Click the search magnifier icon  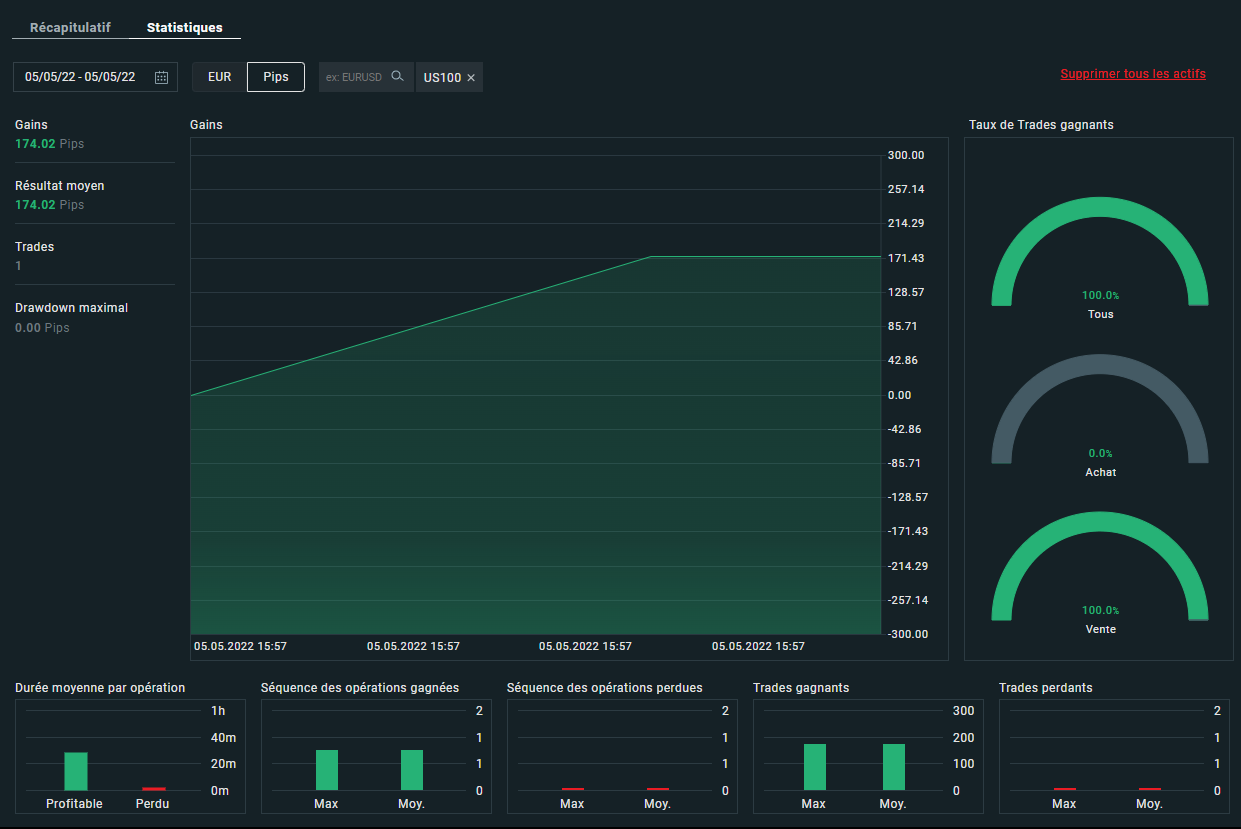397,77
